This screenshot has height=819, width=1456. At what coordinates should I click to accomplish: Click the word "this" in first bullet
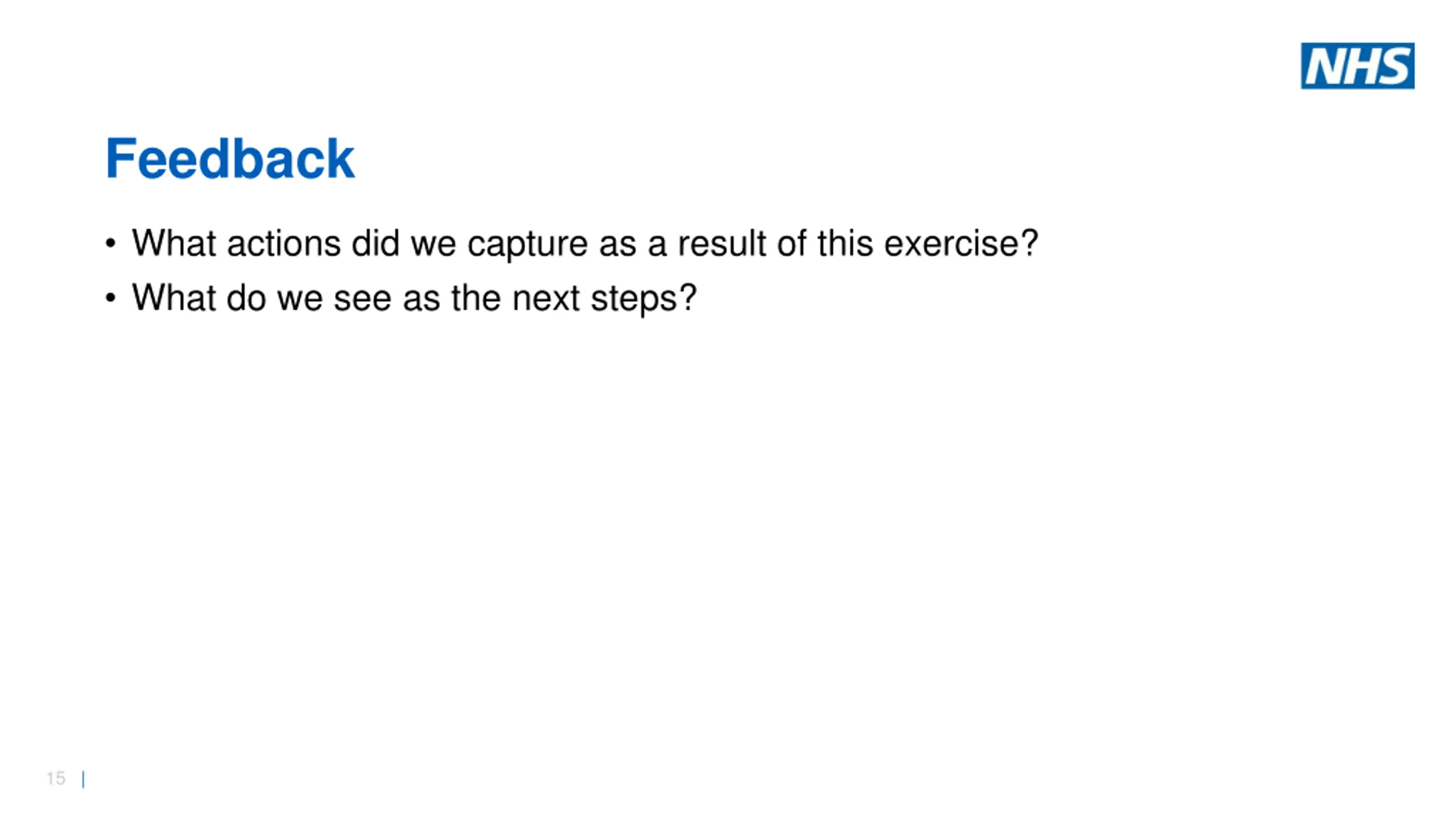click(x=845, y=243)
